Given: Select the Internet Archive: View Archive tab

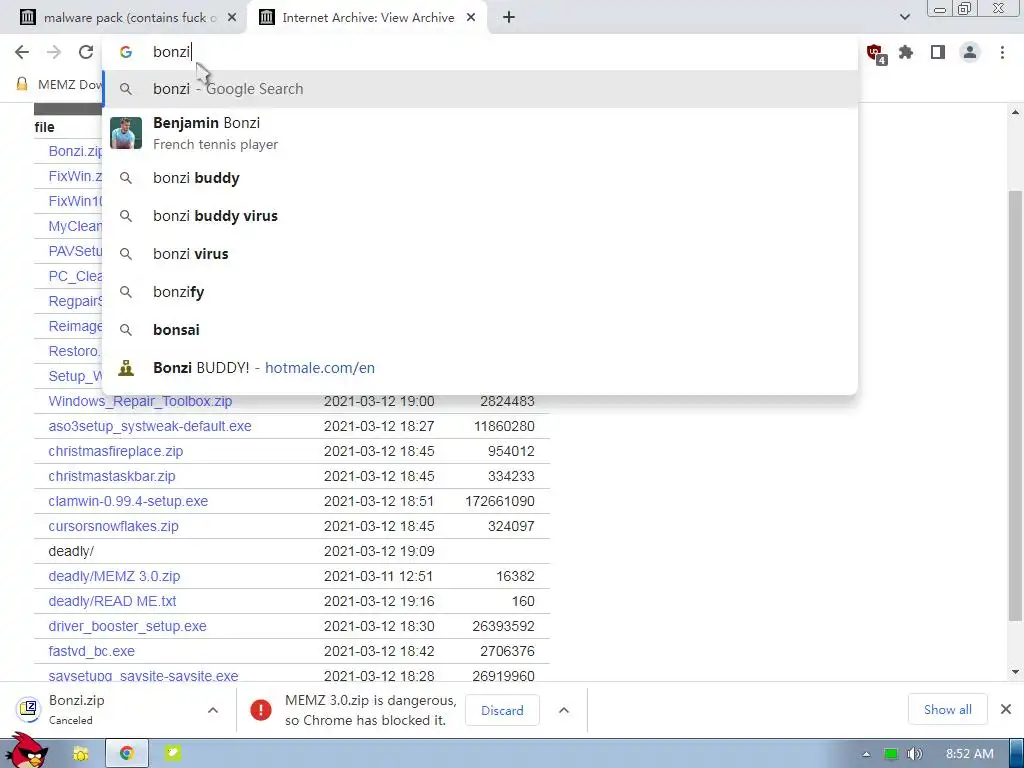Looking at the screenshot, I should pyautogui.click(x=366, y=18).
